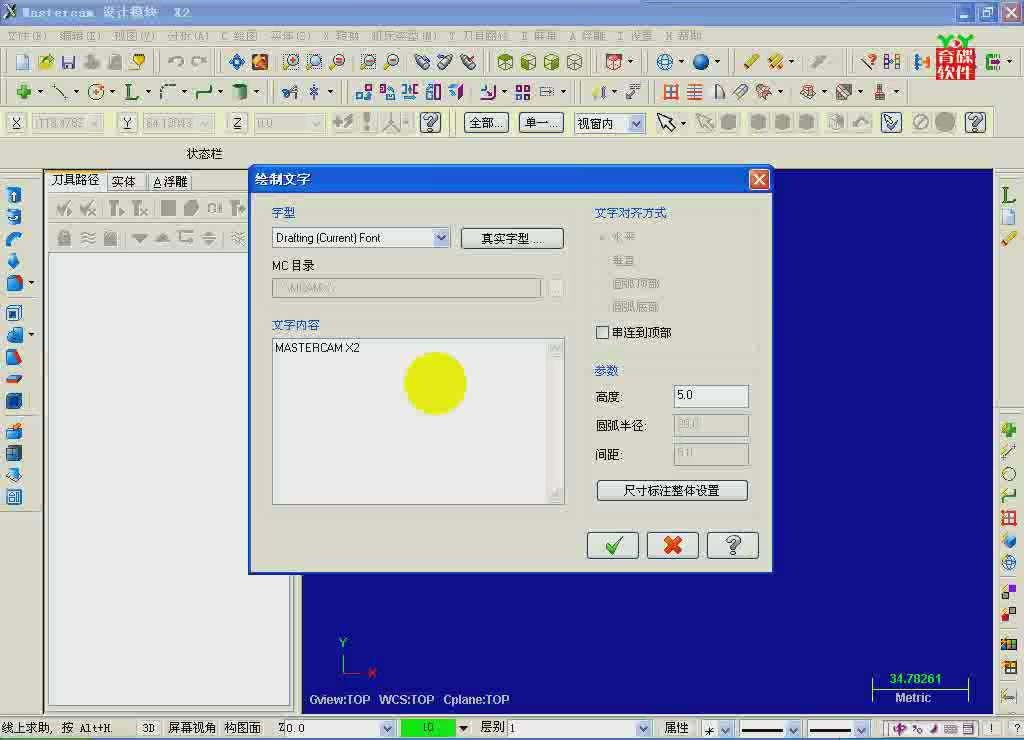Viewport: 1024px width, 740px height.
Task: Open the 字型 Drafting Font dropdown
Action: pyautogui.click(x=441, y=238)
